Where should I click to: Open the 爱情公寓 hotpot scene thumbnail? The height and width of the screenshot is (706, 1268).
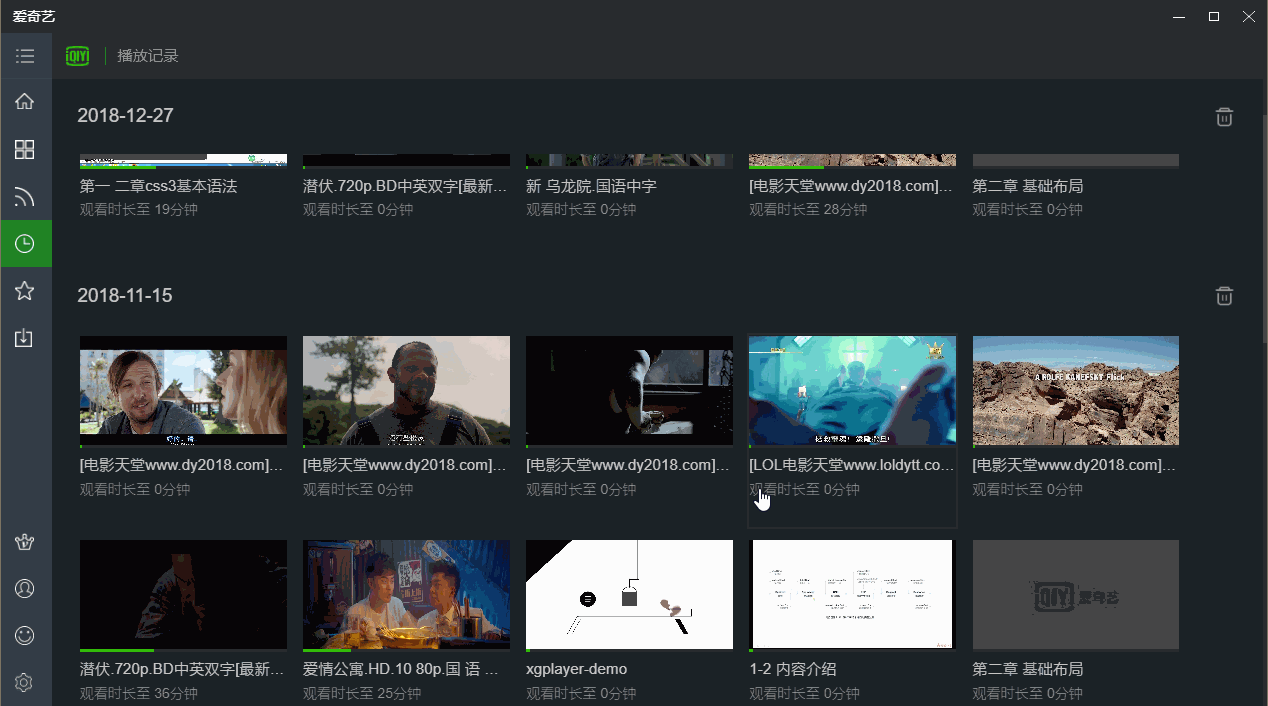(x=406, y=595)
